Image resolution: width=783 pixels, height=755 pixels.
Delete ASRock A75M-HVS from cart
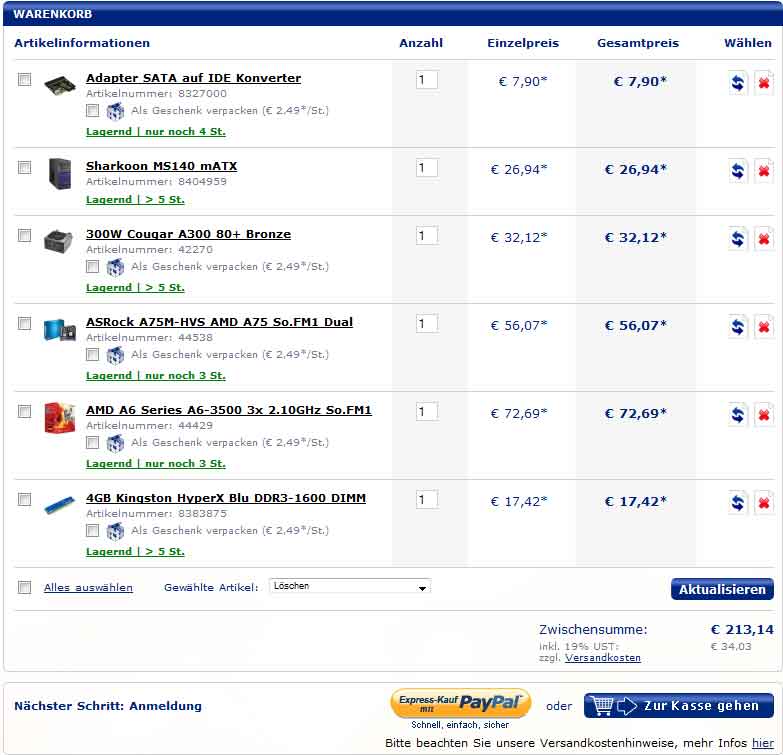[x=764, y=327]
